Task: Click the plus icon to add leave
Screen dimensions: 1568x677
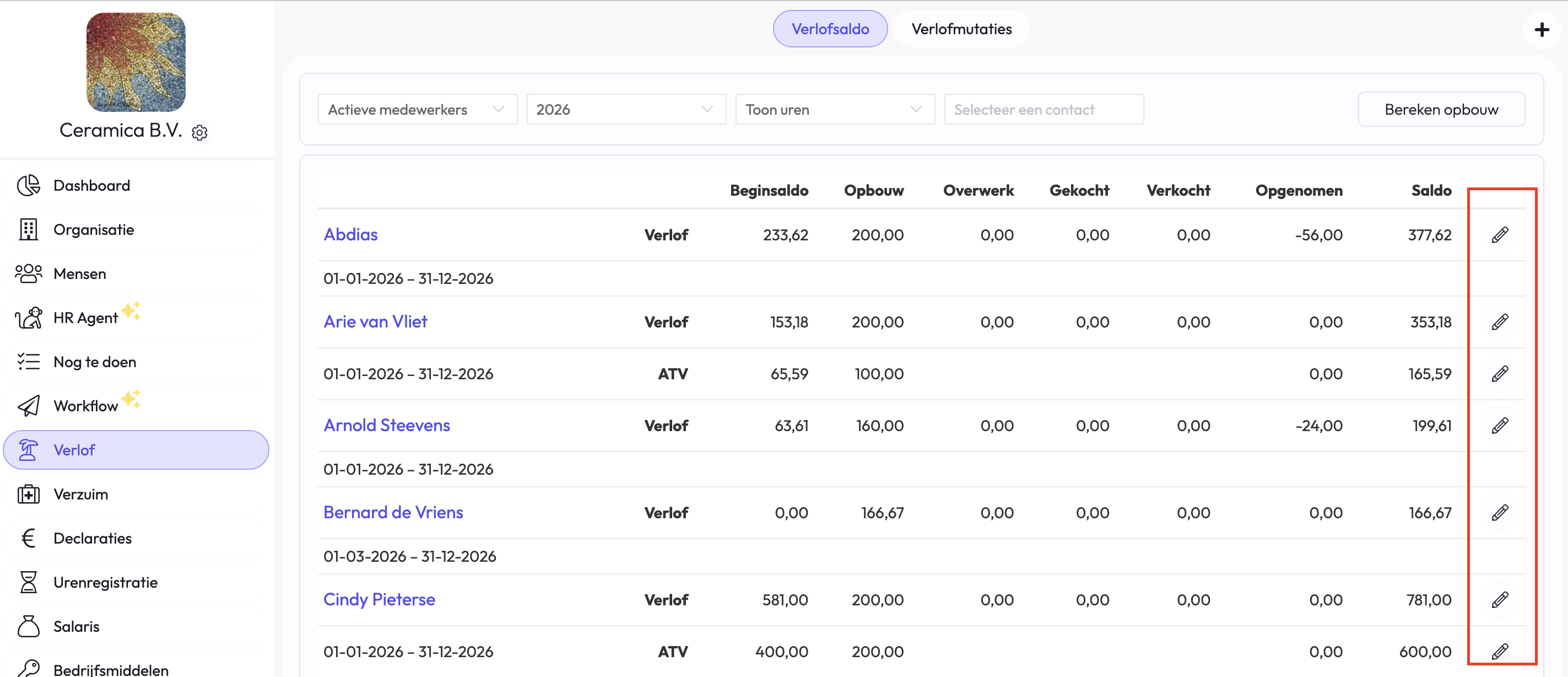Action: click(x=1541, y=30)
